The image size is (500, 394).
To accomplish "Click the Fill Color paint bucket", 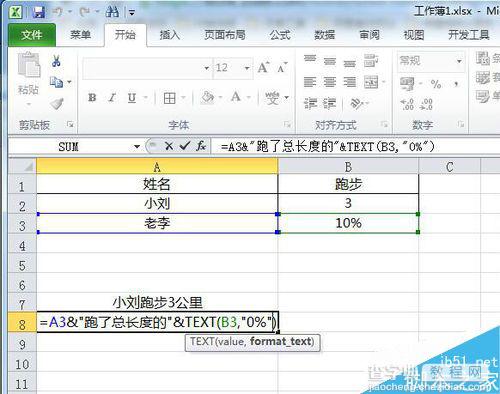I will point(207,98).
